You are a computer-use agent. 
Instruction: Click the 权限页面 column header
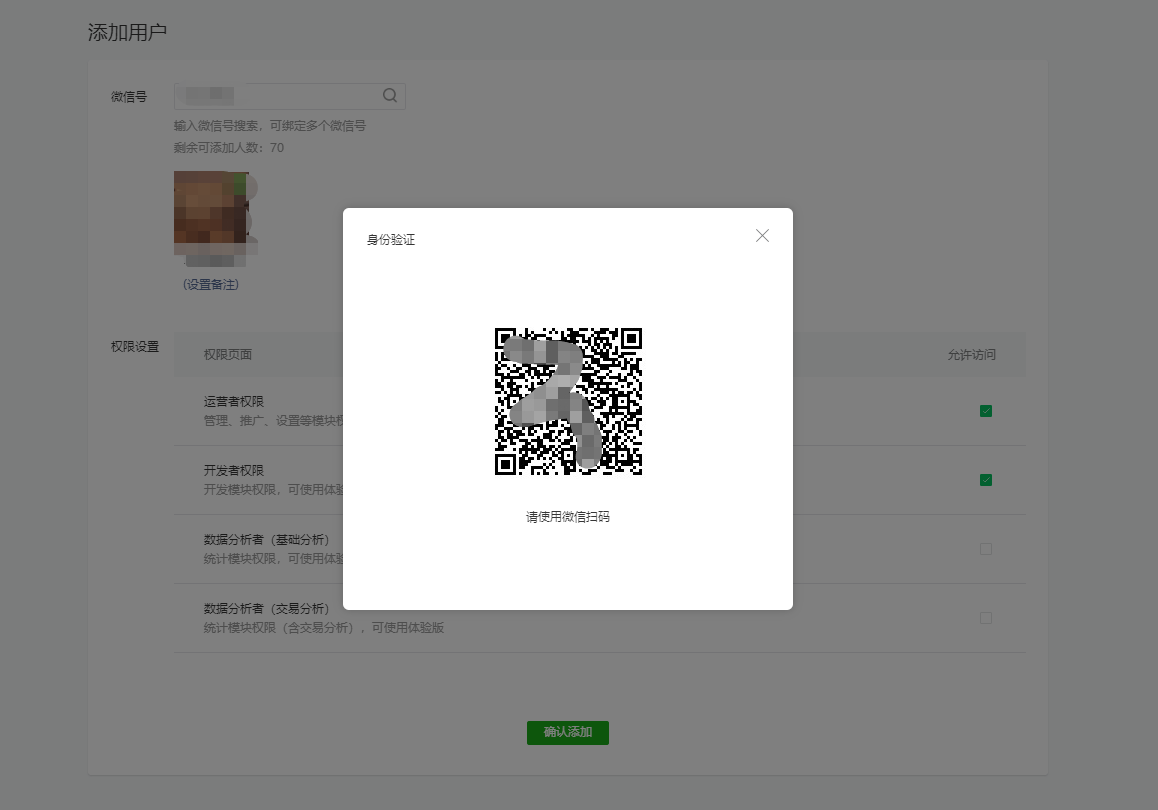click(228, 355)
